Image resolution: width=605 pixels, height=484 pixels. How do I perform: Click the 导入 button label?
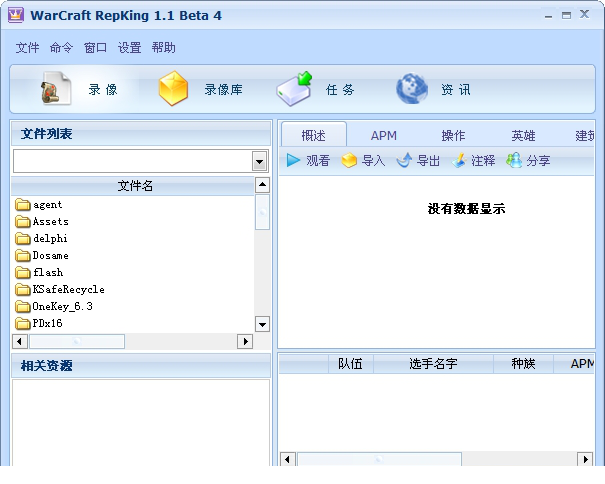click(x=373, y=160)
